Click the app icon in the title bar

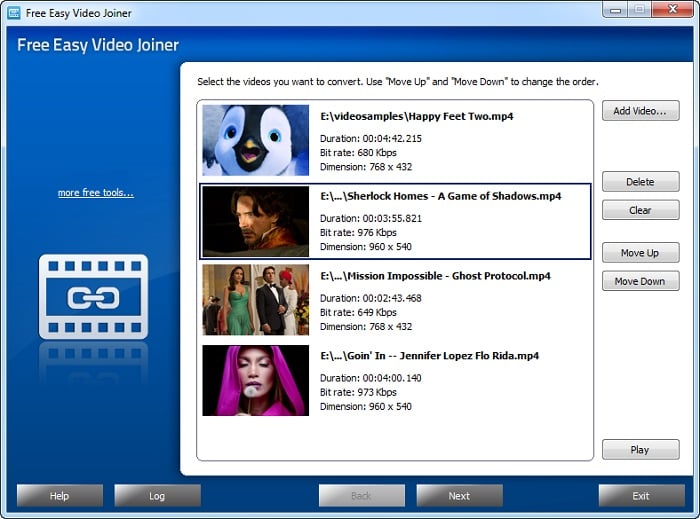coord(14,13)
